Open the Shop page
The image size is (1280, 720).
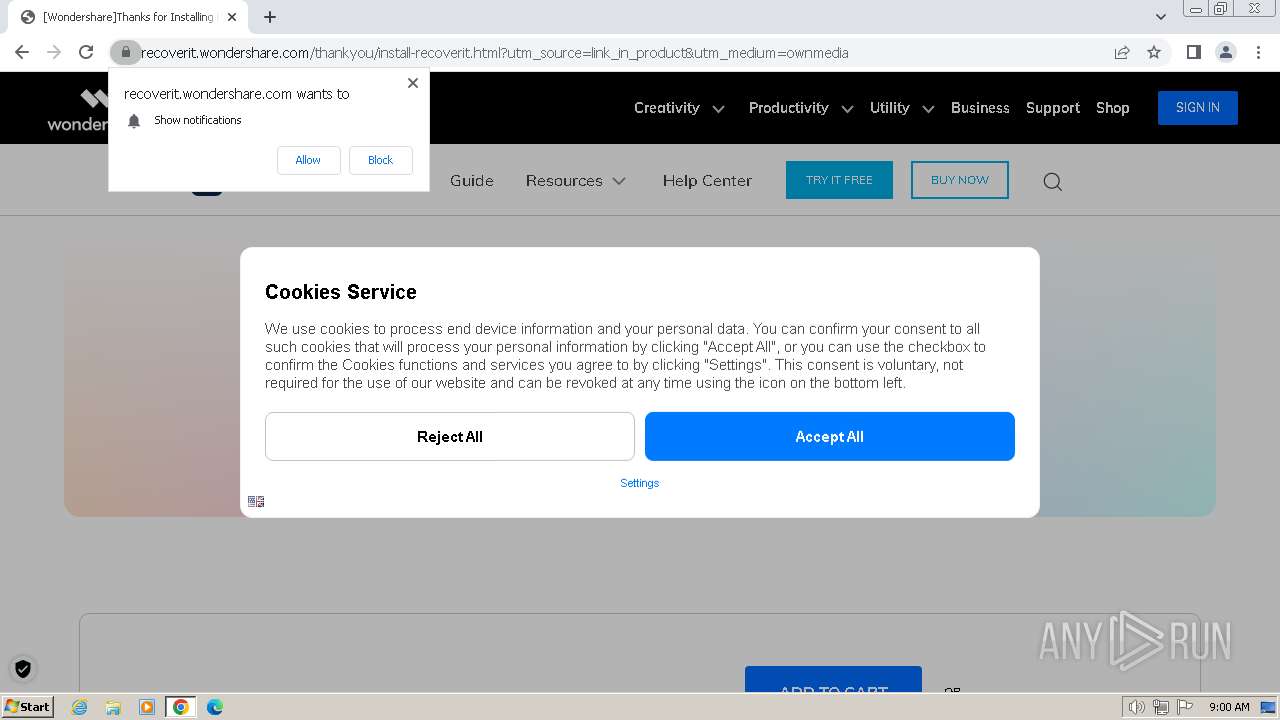point(1113,108)
